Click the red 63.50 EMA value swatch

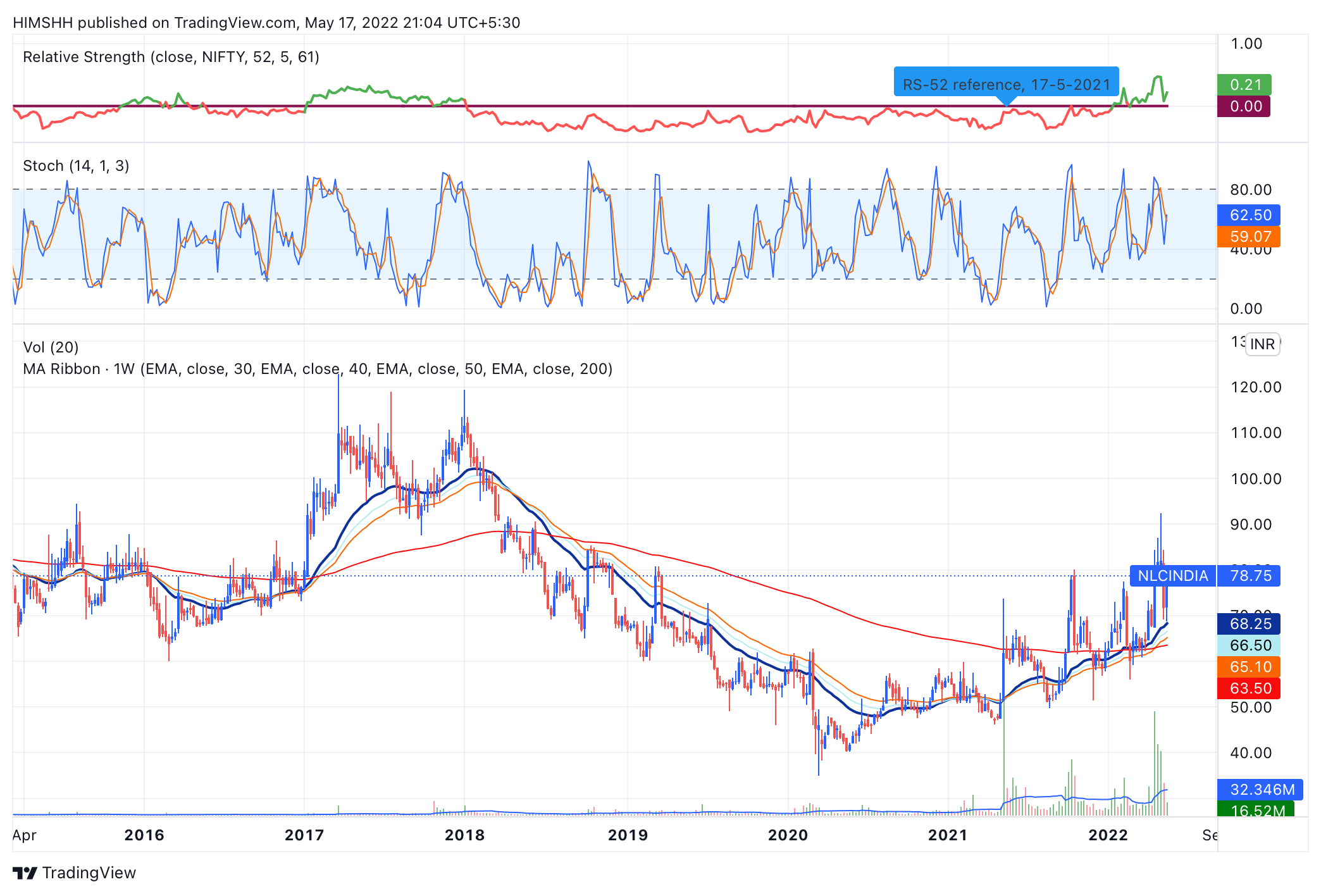coord(1250,688)
